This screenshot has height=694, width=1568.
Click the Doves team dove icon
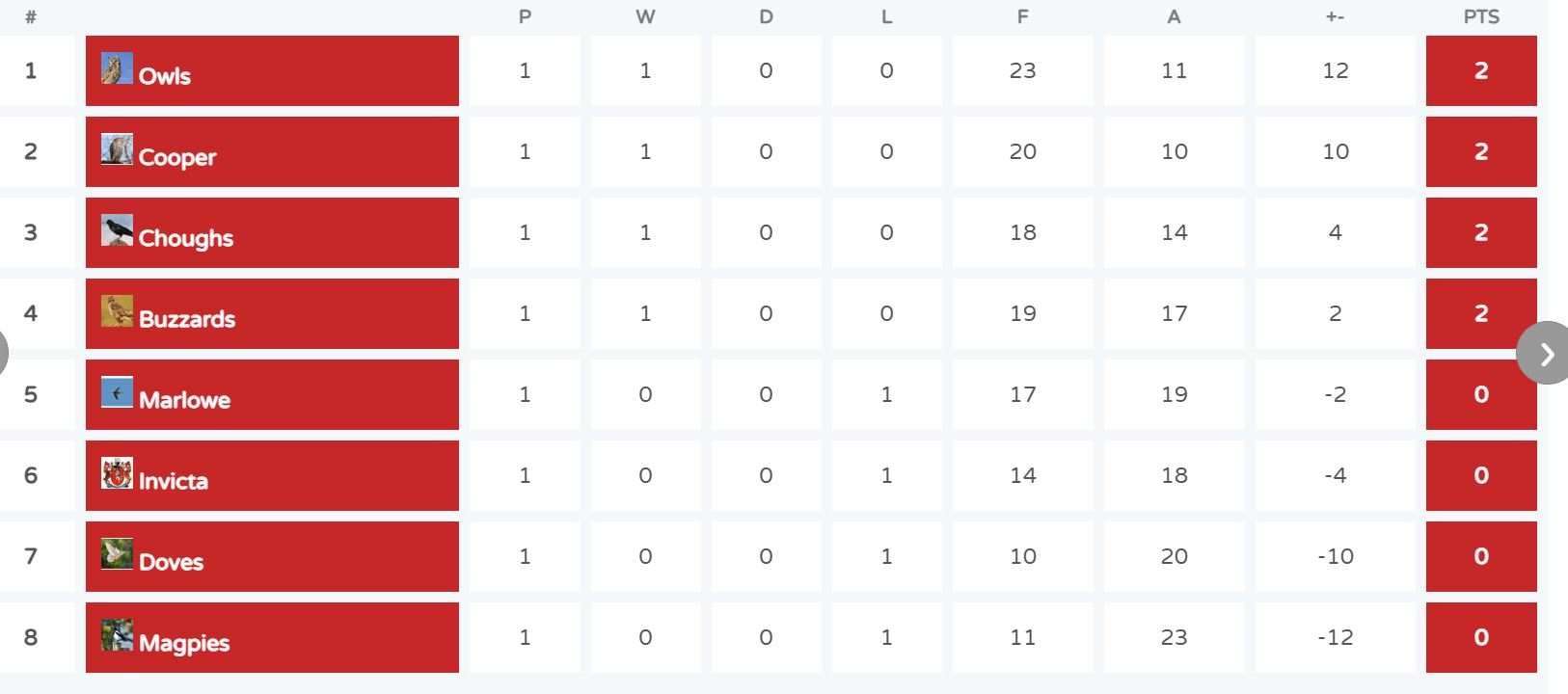[x=117, y=553]
